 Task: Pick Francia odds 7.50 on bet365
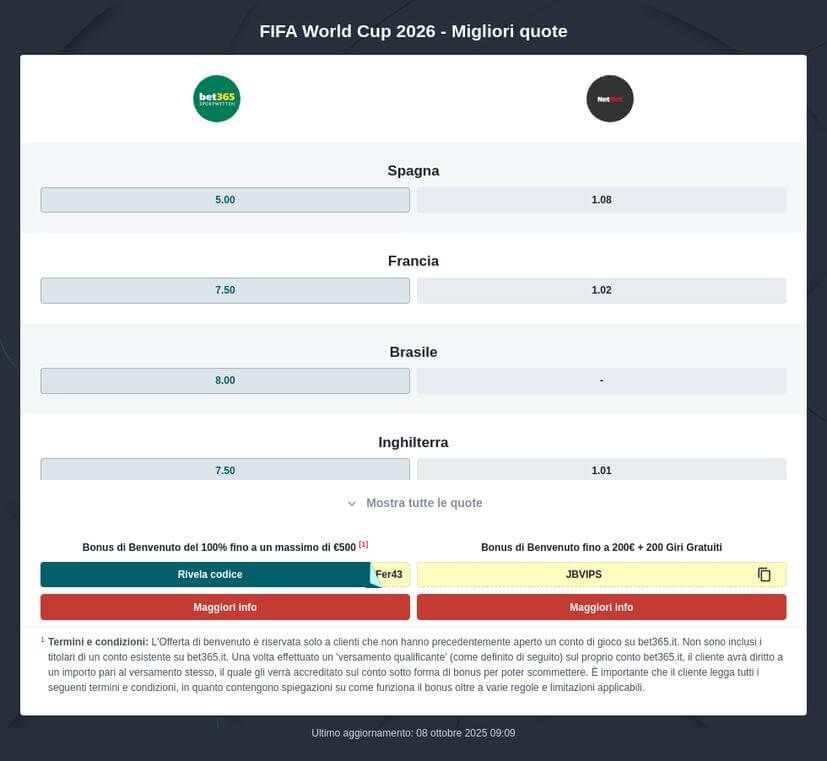click(x=225, y=290)
